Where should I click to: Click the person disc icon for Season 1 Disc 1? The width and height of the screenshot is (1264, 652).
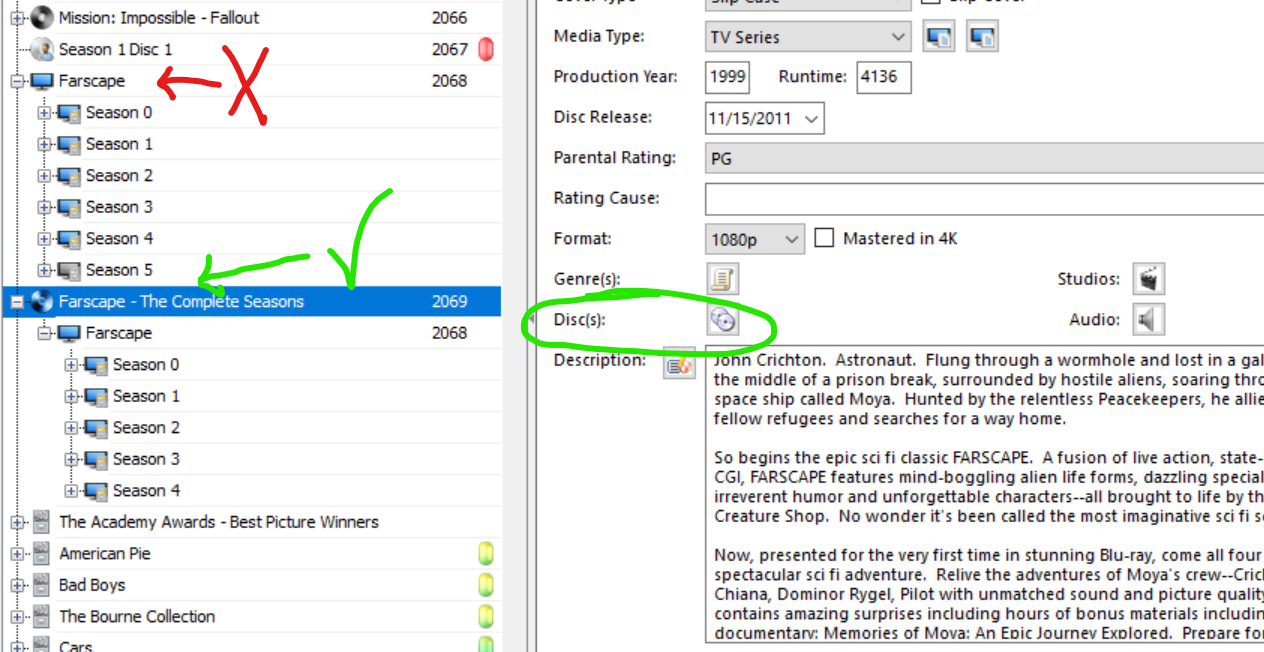pyautogui.click(x=42, y=49)
